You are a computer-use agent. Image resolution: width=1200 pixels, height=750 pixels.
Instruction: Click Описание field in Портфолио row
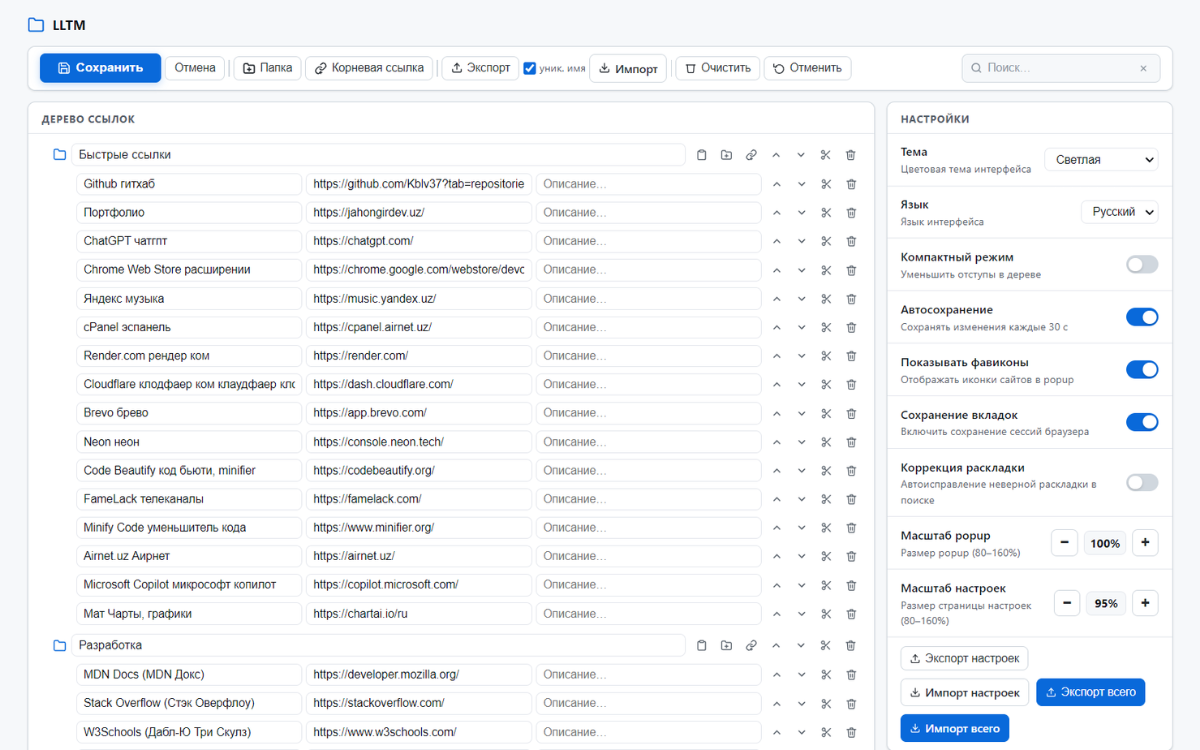pyautogui.click(x=649, y=213)
